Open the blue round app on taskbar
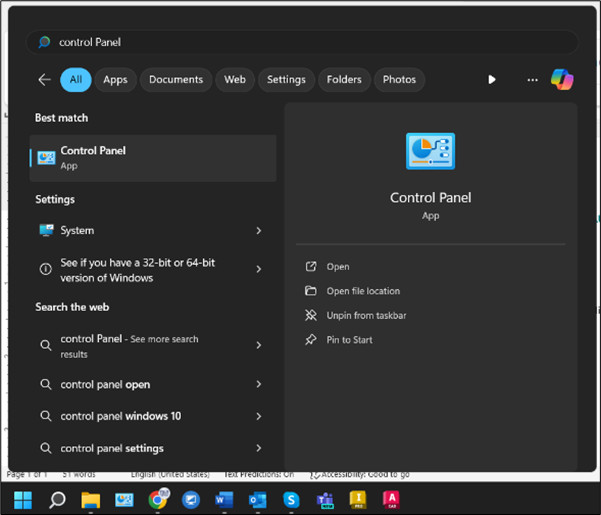 [x=191, y=500]
